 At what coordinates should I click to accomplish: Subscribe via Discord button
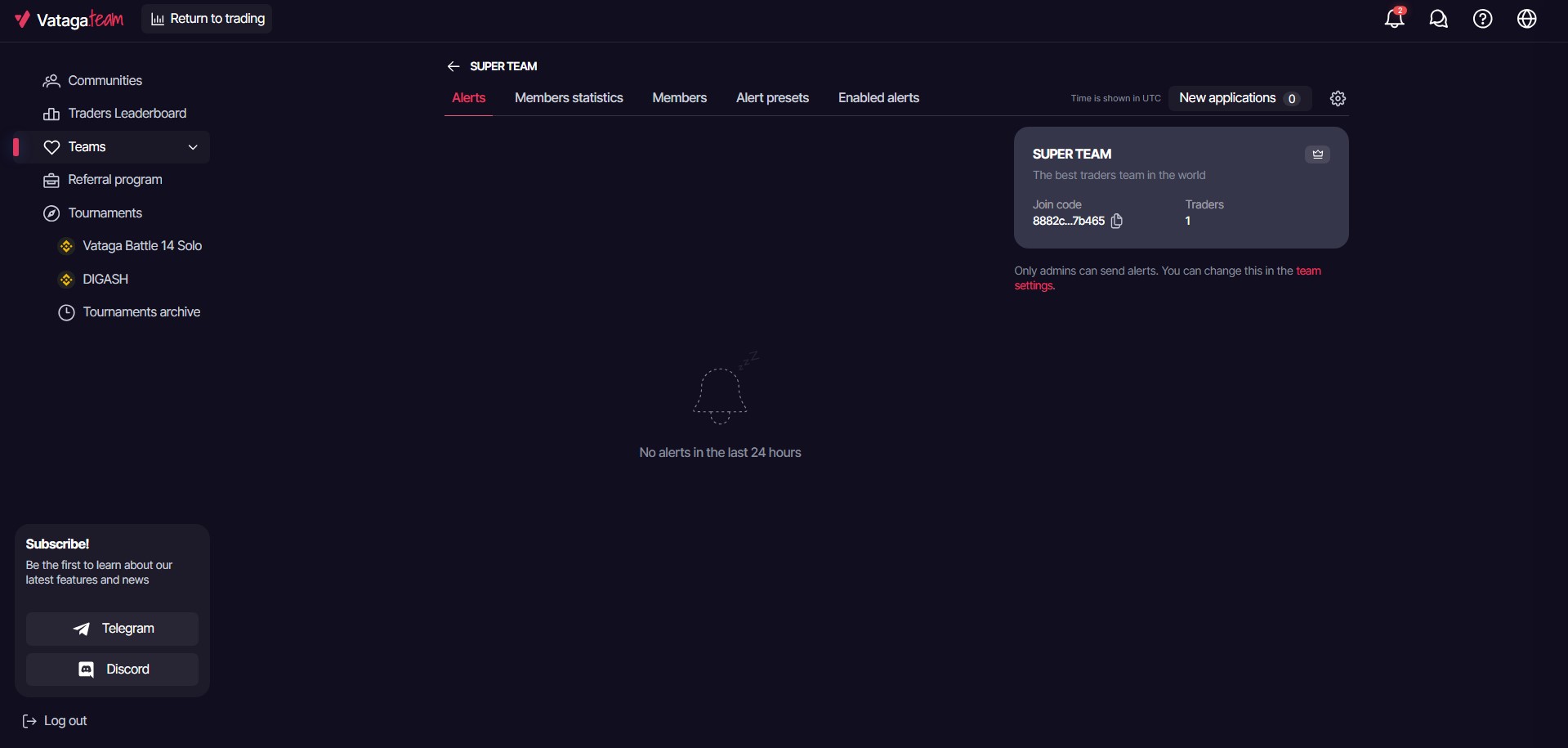tap(112, 670)
